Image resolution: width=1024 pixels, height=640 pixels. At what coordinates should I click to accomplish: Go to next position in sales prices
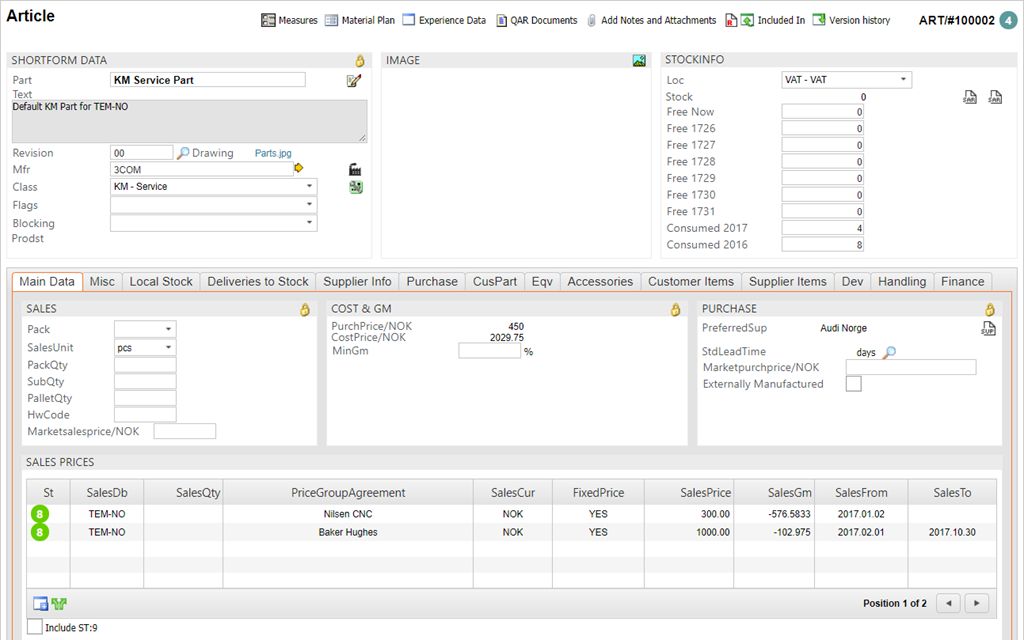(977, 604)
